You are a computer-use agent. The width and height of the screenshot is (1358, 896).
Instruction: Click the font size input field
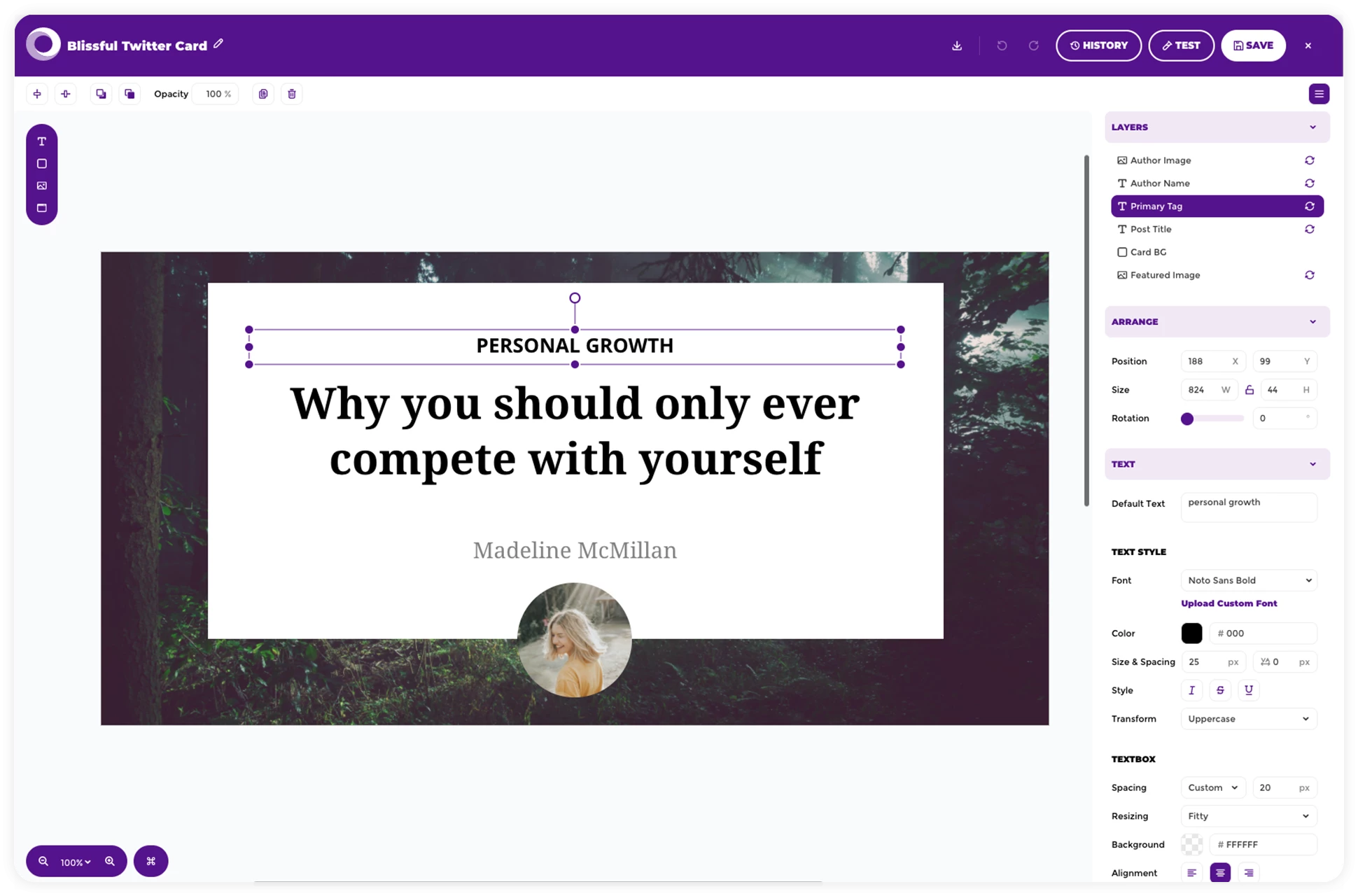tap(1212, 662)
